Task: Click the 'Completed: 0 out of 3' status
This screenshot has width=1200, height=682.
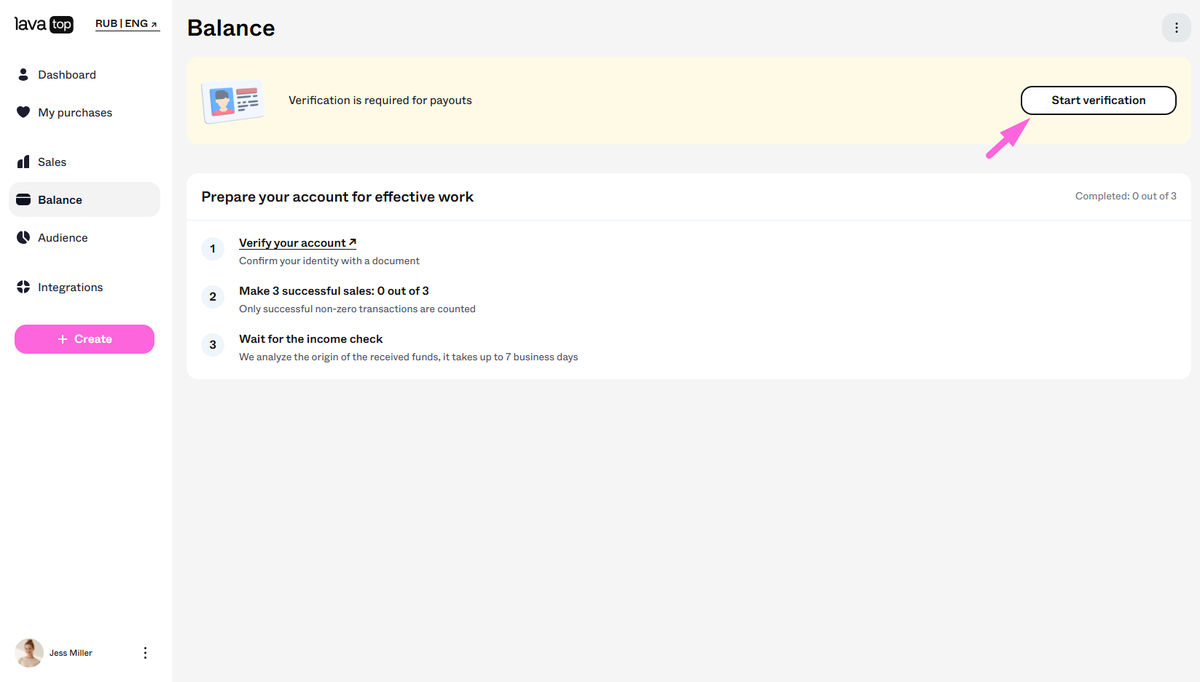Action: tap(1125, 196)
